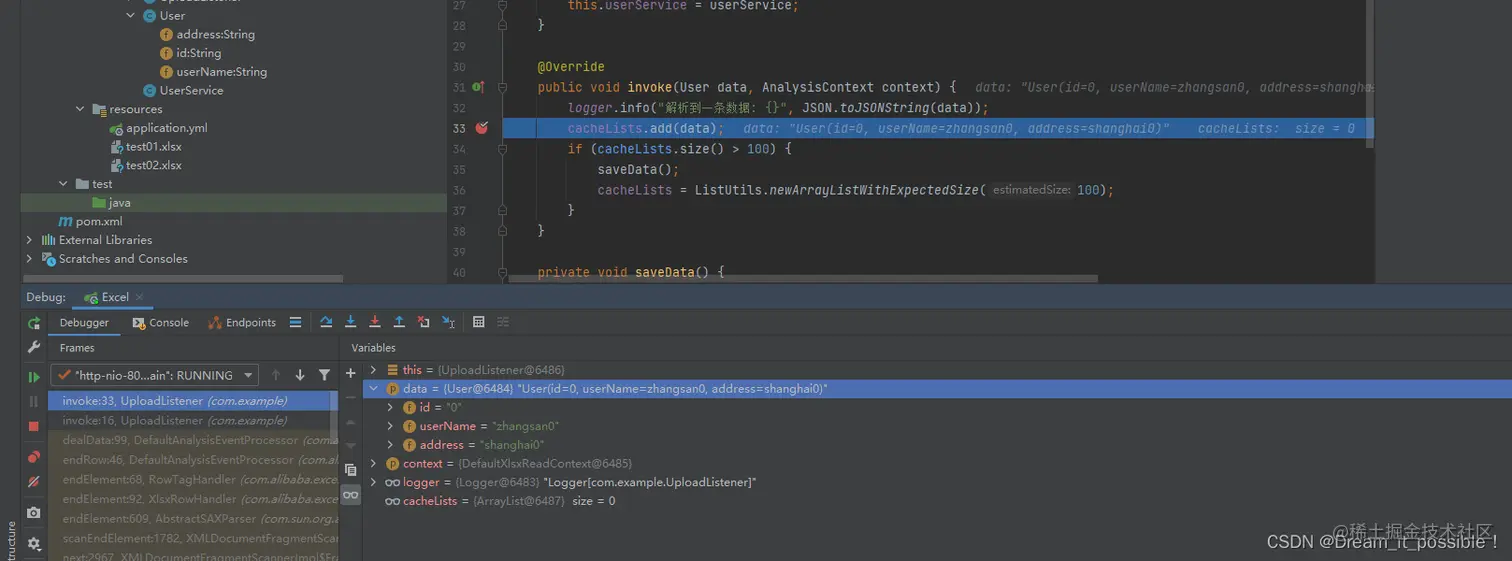The image size is (1512, 561).
Task: Click Run to Cursor icon
Action: [x=449, y=322]
